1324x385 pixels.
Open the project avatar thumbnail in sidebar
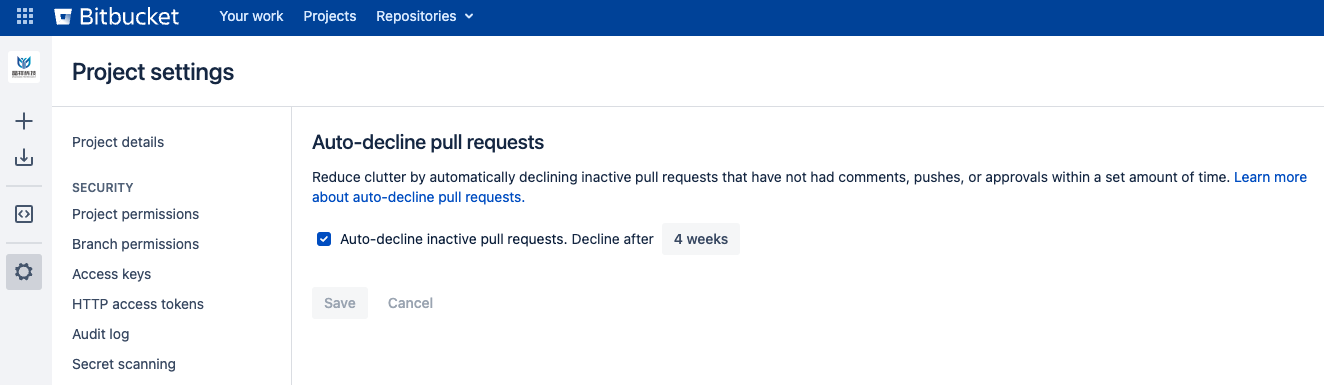(x=24, y=67)
